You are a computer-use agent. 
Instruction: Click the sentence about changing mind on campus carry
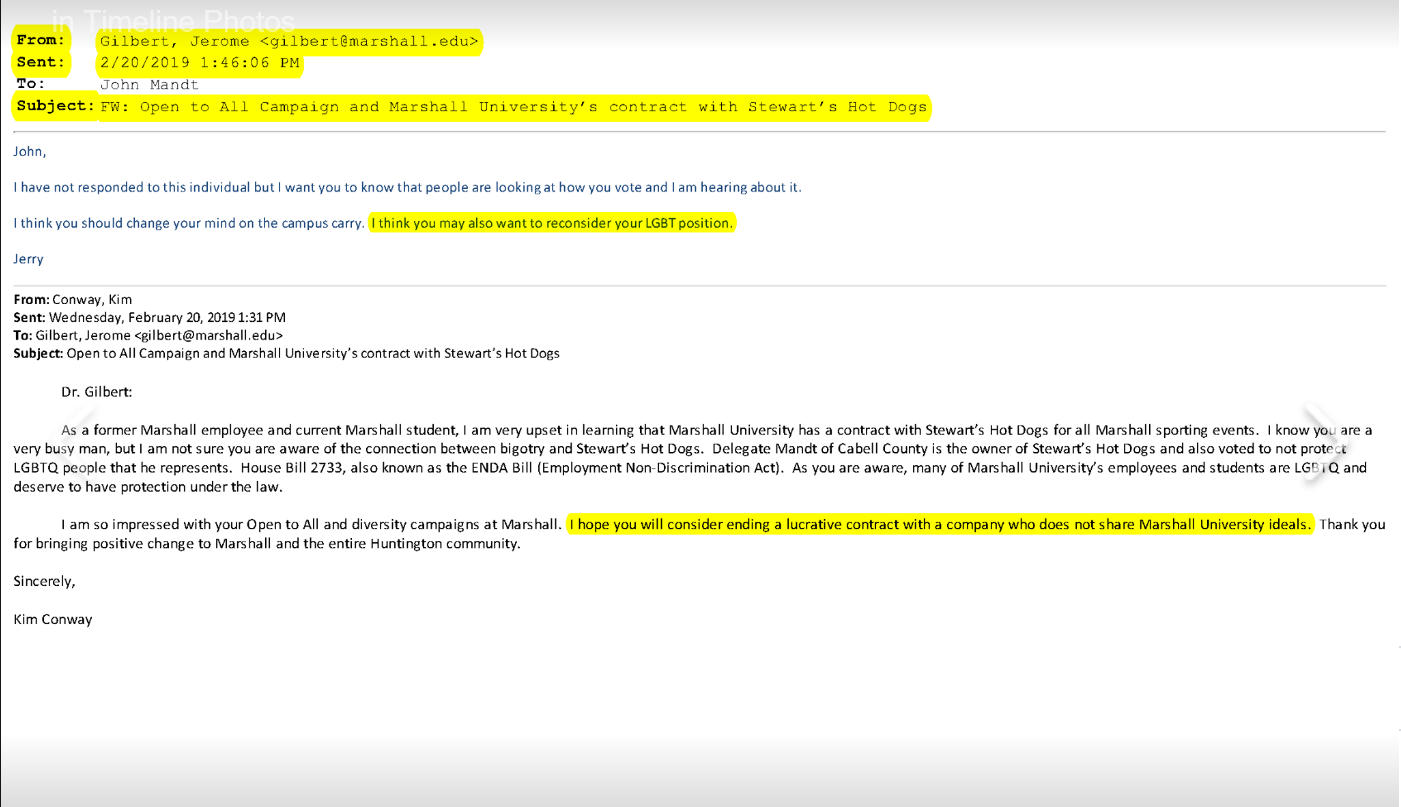[189, 223]
